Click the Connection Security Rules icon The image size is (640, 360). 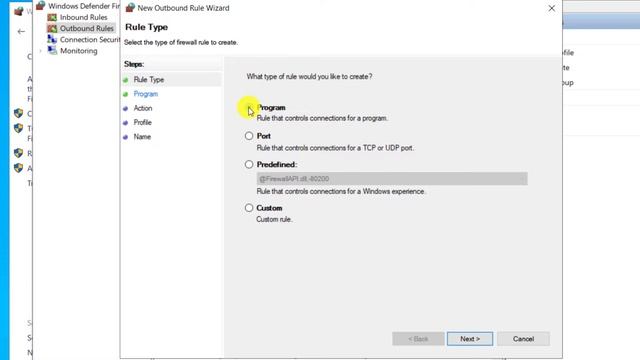(x=52, y=39)
